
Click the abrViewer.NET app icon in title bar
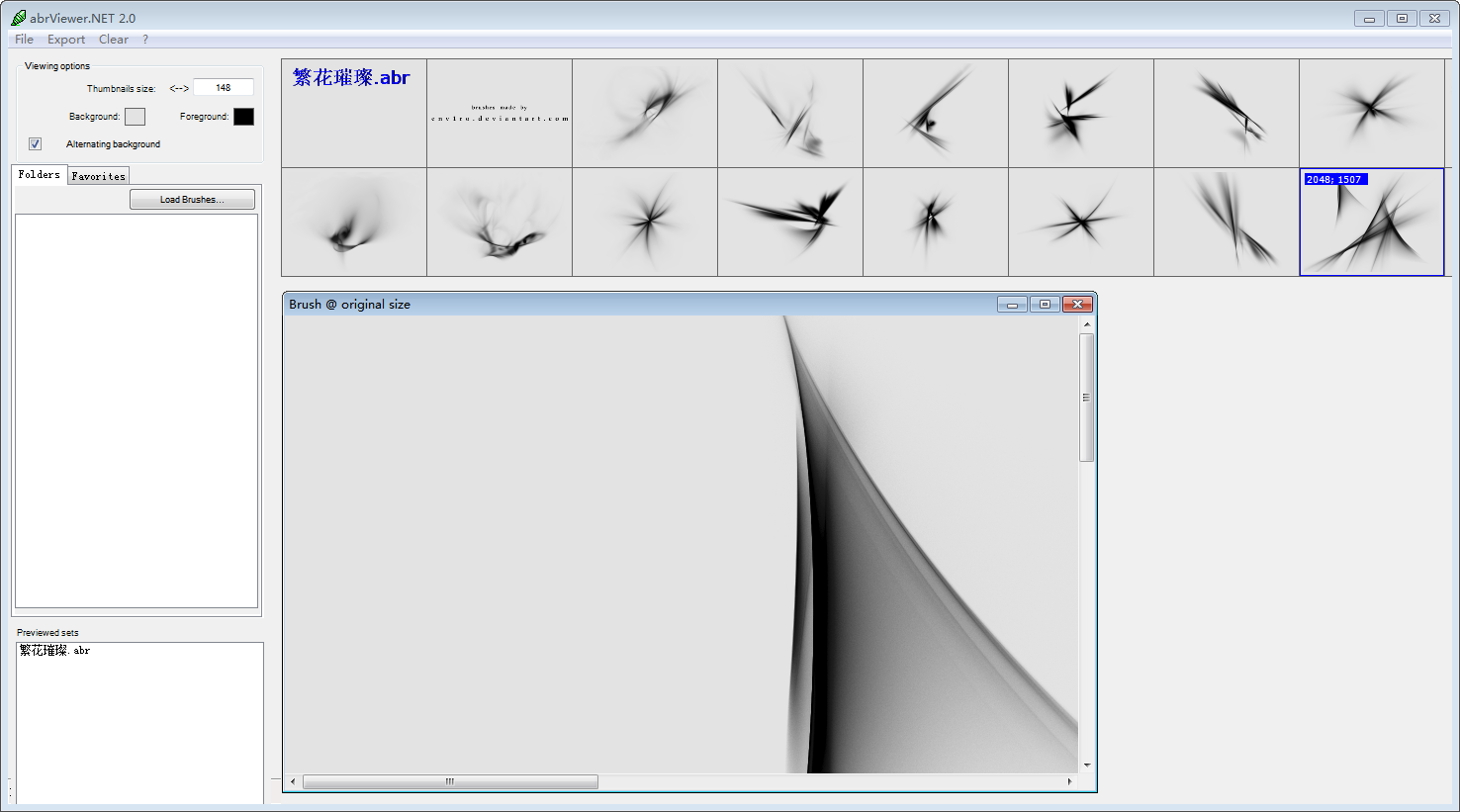point(19,18)
